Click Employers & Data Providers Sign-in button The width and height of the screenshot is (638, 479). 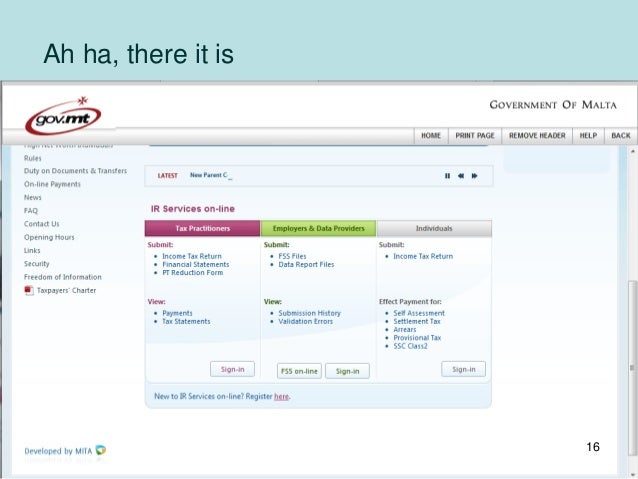tap(347, 371)
